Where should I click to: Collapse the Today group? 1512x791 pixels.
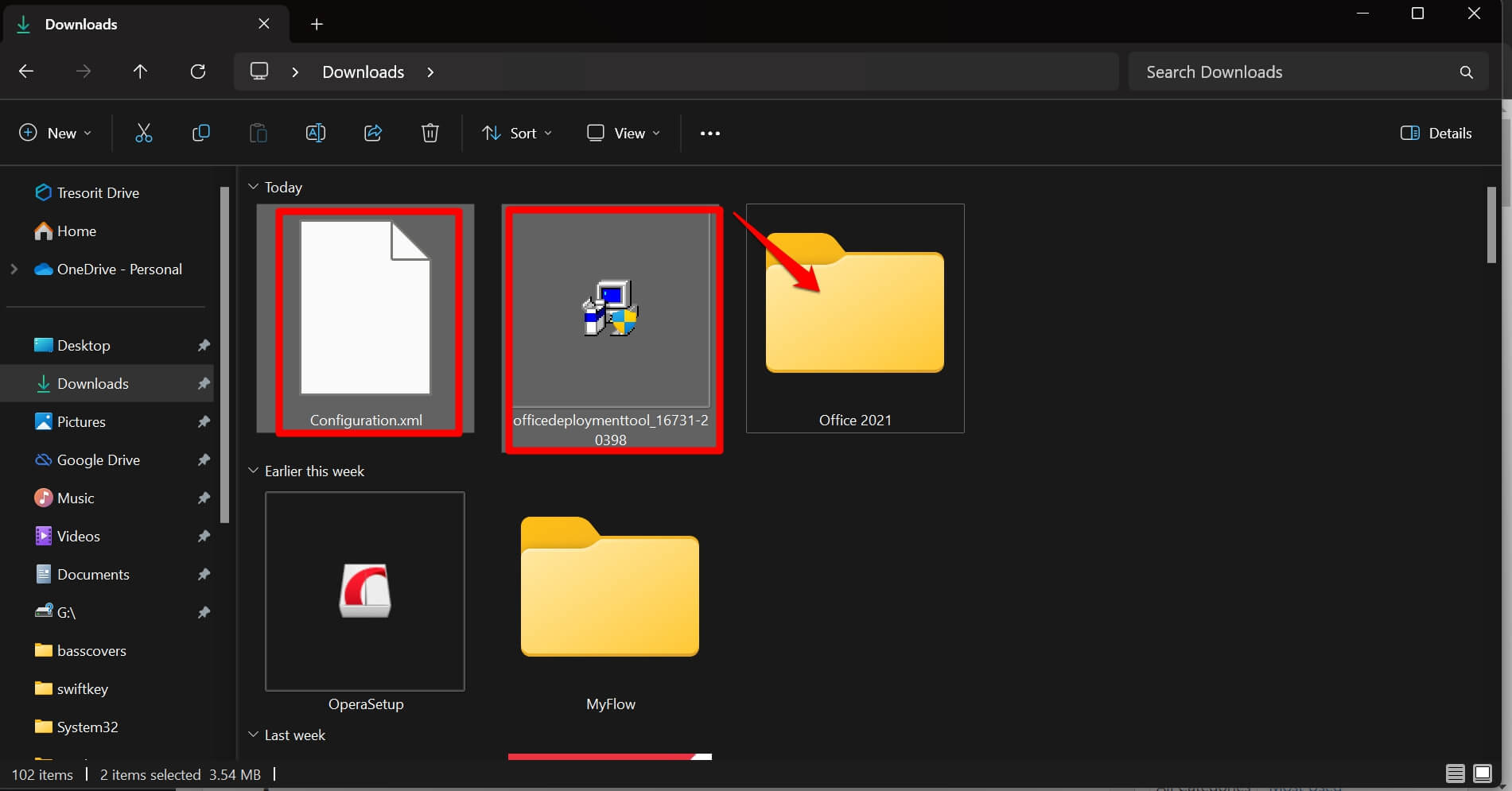tap(254, 187)
